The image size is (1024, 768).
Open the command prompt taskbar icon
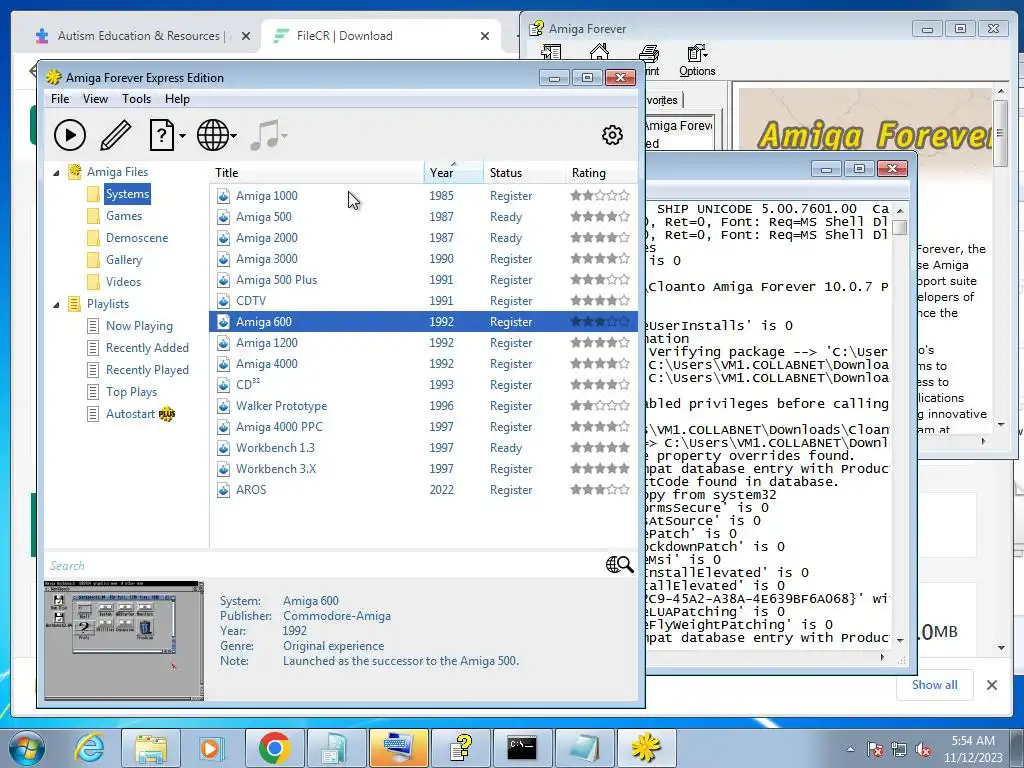click(522, 748)
